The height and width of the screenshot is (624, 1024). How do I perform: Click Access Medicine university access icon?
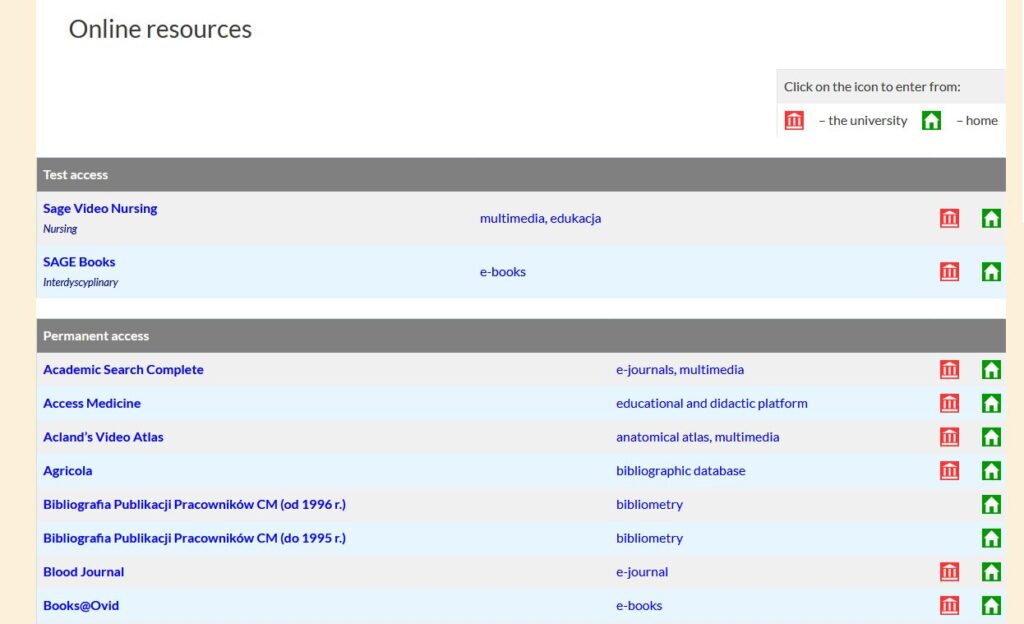(949, 403)
